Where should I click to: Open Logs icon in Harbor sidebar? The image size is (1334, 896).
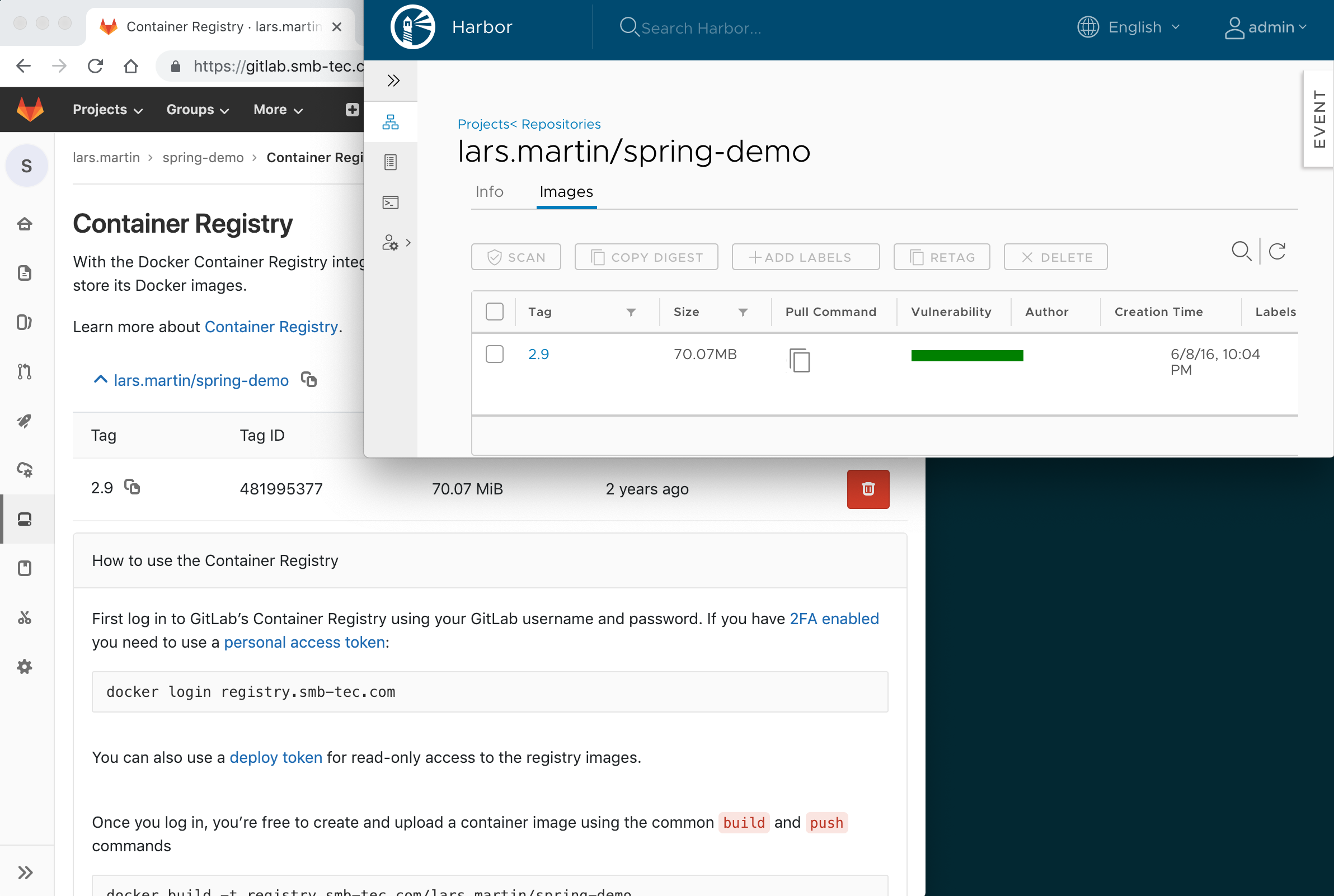pos(391,162)
